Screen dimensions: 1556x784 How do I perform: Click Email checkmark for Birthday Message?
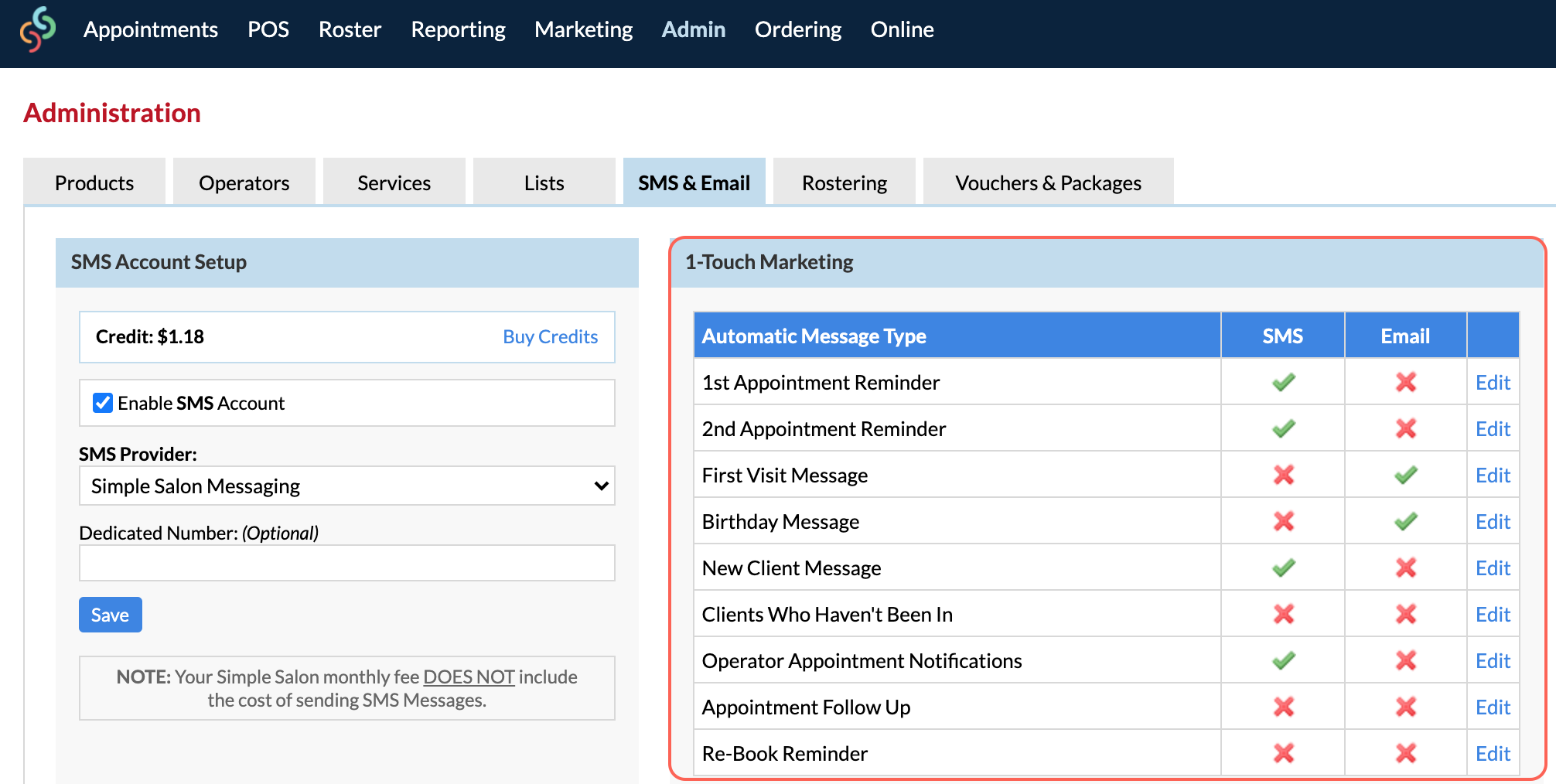point(1406,521)
